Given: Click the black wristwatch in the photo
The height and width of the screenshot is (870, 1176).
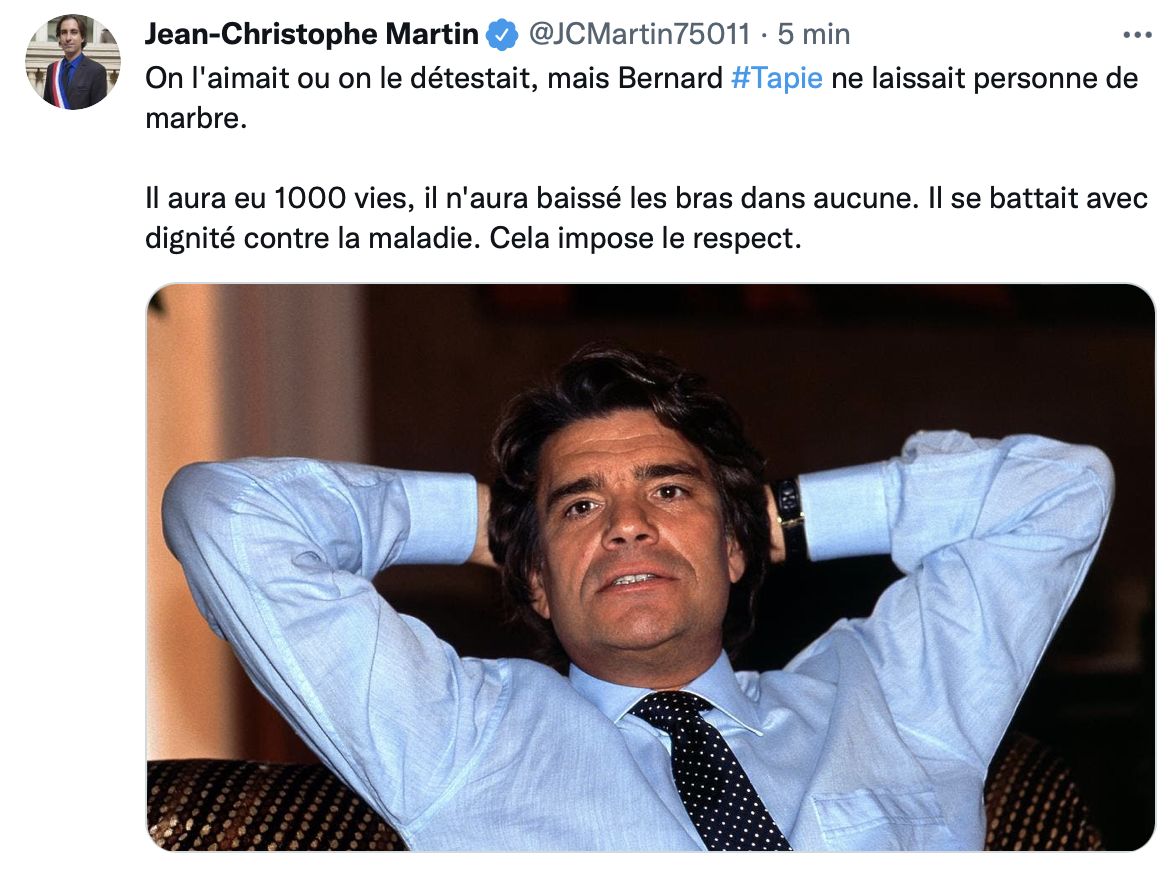Looking at the screenshot, I should [x=790, y=511].
